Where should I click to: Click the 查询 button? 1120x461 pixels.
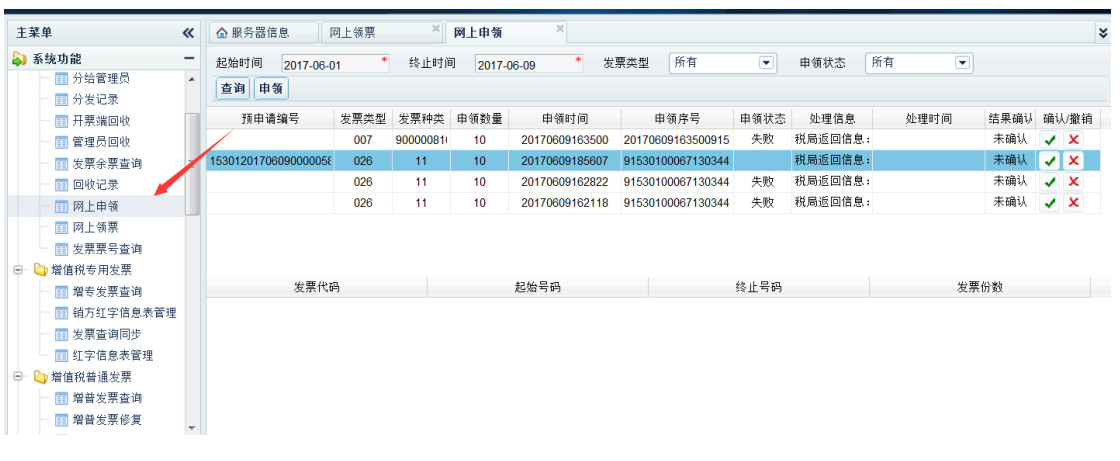click(x=234, y=89)
